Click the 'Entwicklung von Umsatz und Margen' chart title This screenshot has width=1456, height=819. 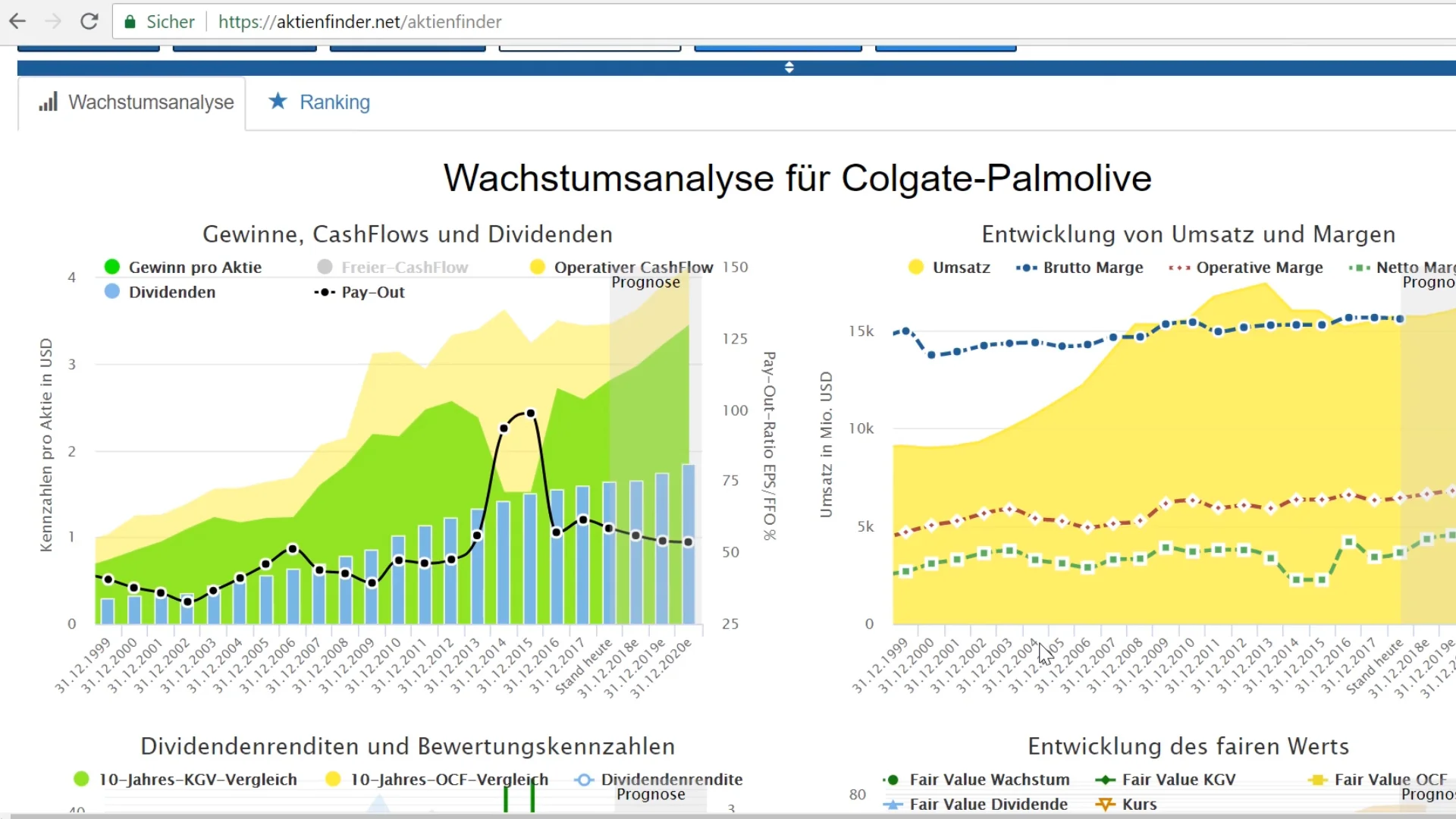[1188, 234]
